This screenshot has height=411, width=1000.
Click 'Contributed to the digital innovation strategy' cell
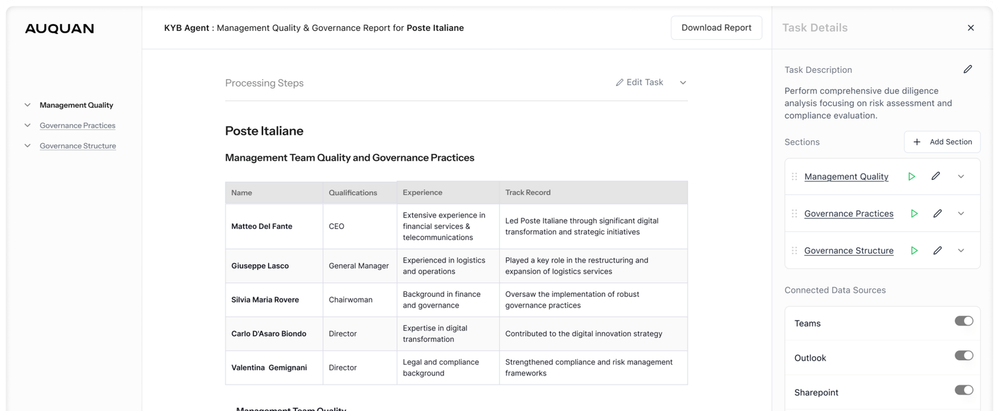593,333
